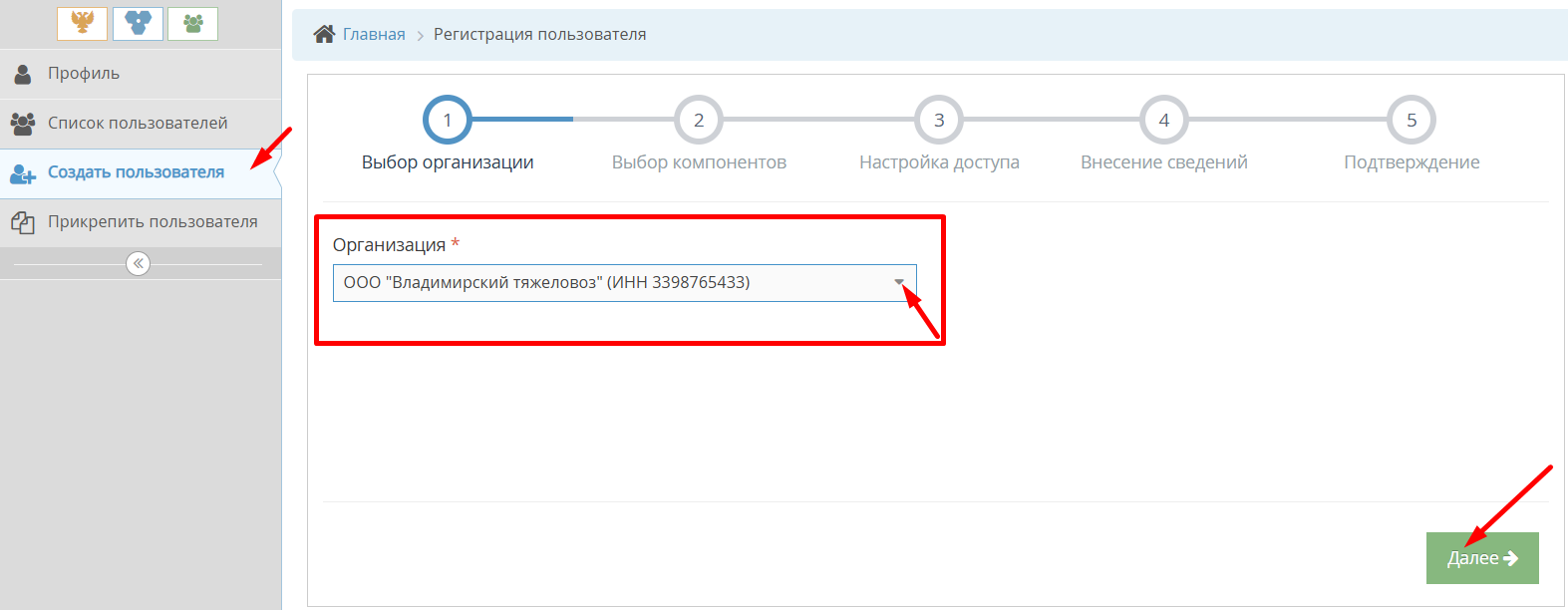Click the person icon beside Профиль
This screenshot has width=1568, height=610.
point(23,74)
